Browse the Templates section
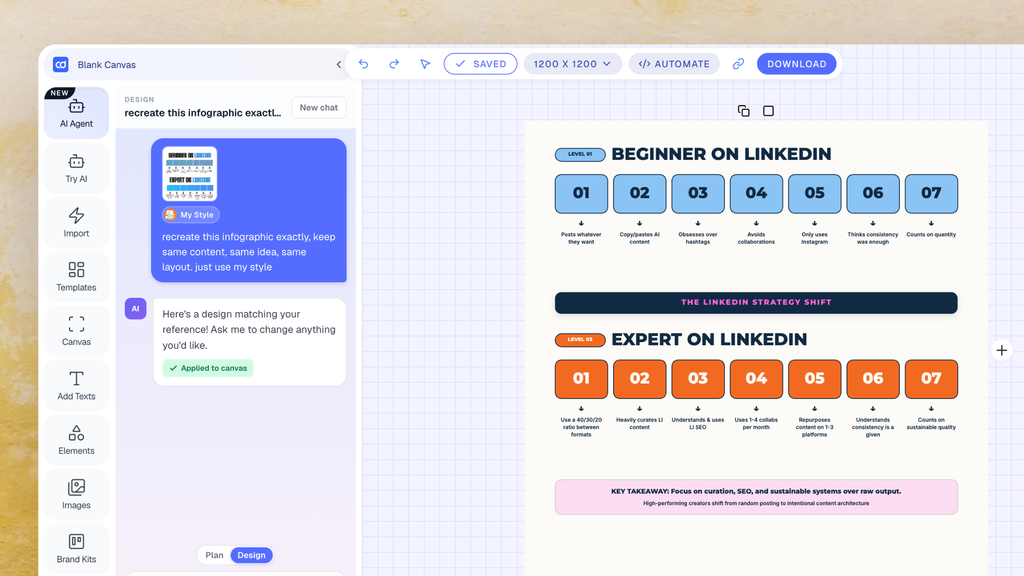This screenshot has width=1024, height=576. [76, 277]
